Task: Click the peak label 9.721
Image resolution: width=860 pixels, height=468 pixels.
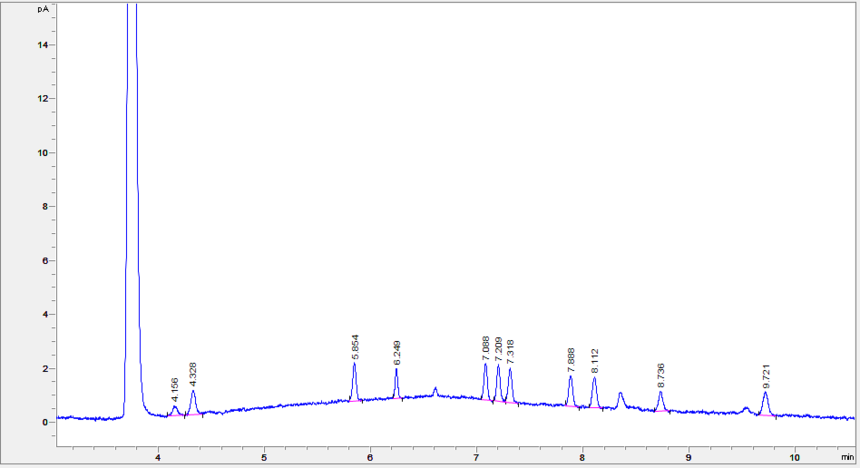Action: click(766, 377)
